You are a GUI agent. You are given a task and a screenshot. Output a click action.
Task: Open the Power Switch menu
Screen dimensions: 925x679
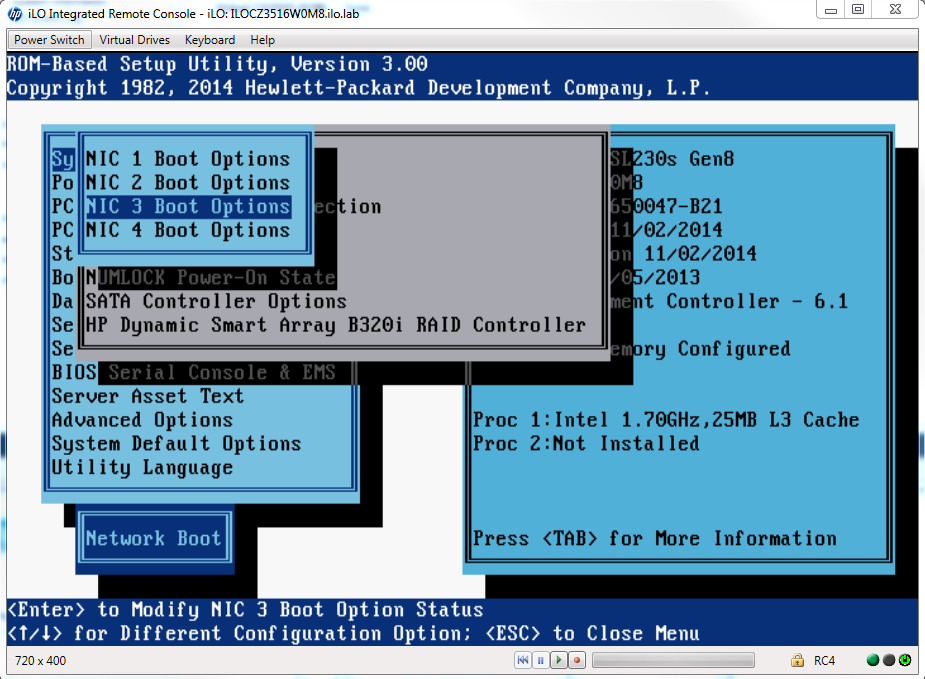(50, 40)
